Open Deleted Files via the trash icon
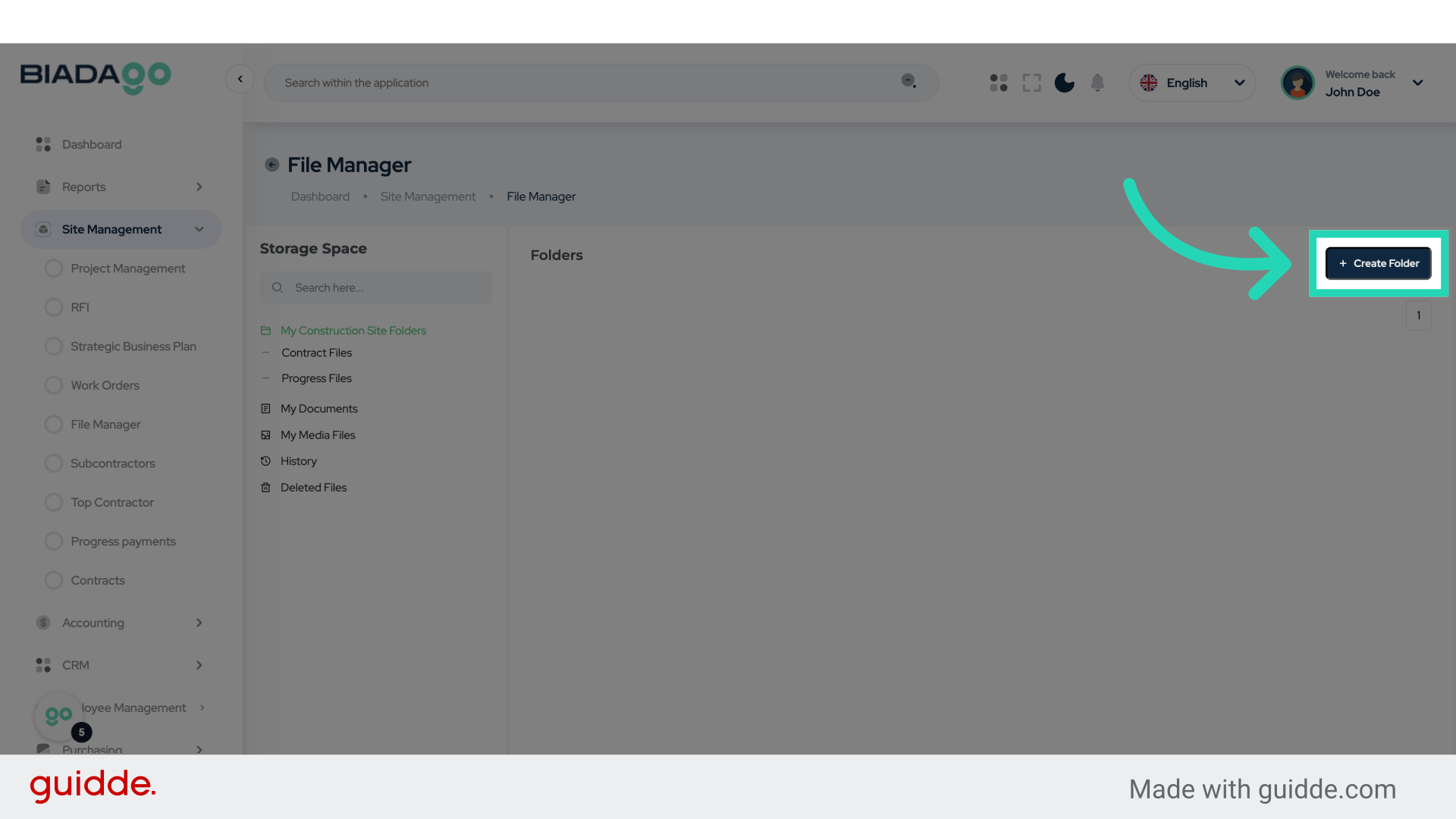Viewport: 1456px width, 819px height. tap(312, 487)
